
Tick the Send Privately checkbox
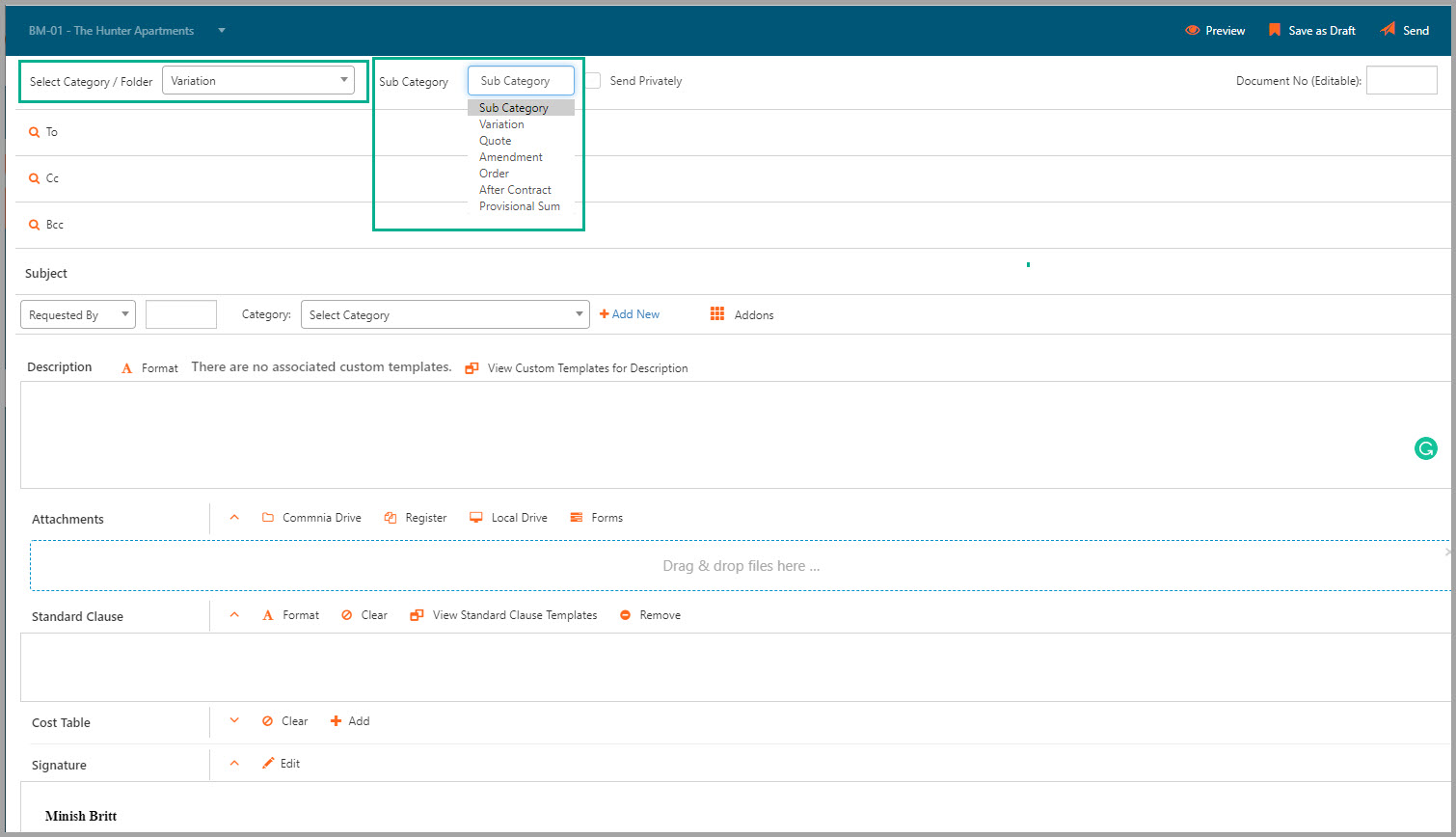pyautogui.click(x=592, y=81)
